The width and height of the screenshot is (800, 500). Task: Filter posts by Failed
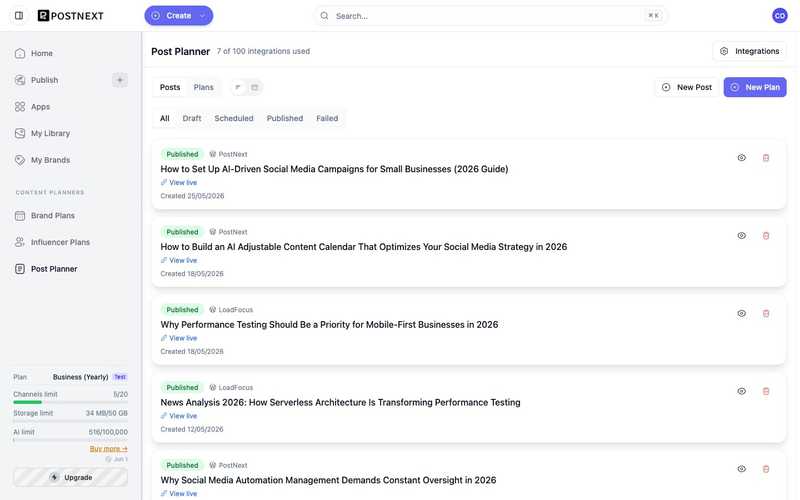327,118
